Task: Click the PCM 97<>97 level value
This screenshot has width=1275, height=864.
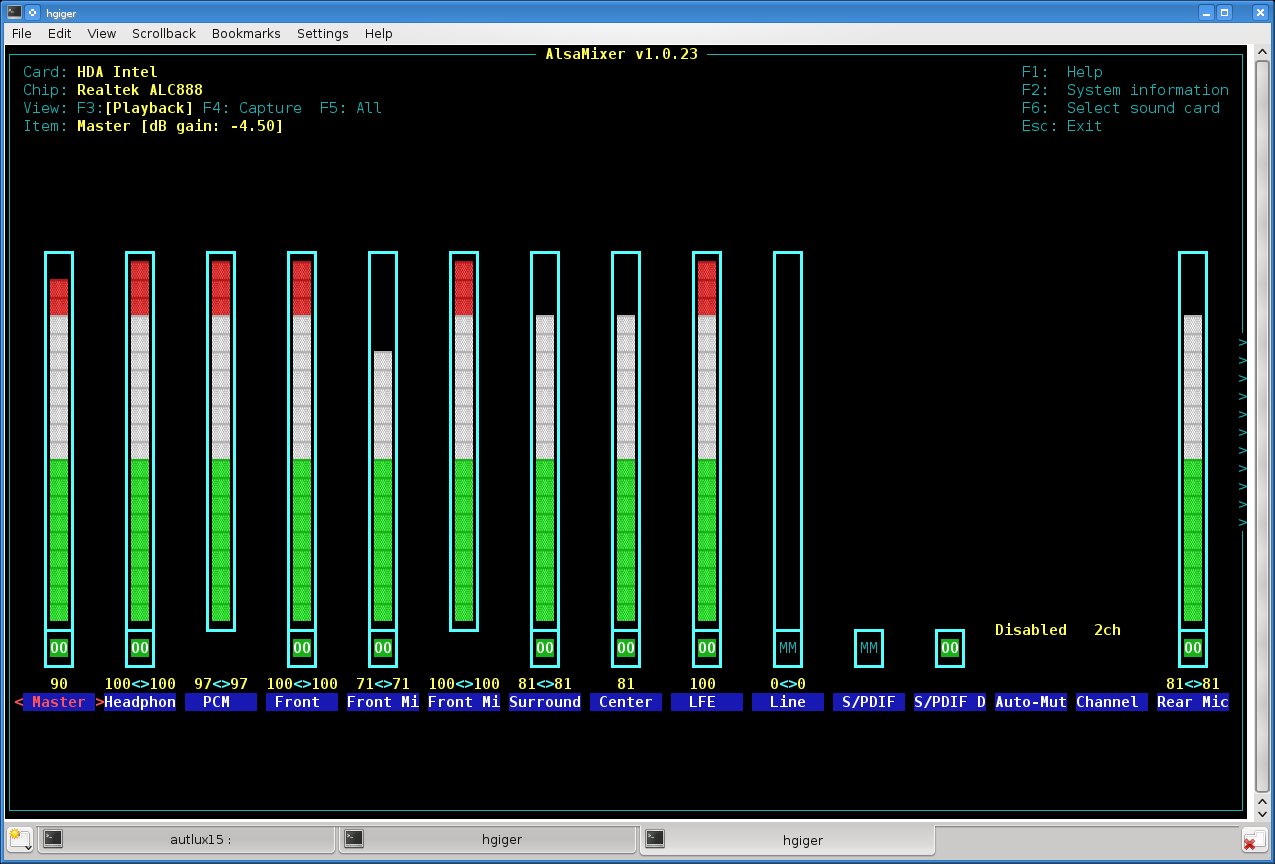Action: pos(221,684)
